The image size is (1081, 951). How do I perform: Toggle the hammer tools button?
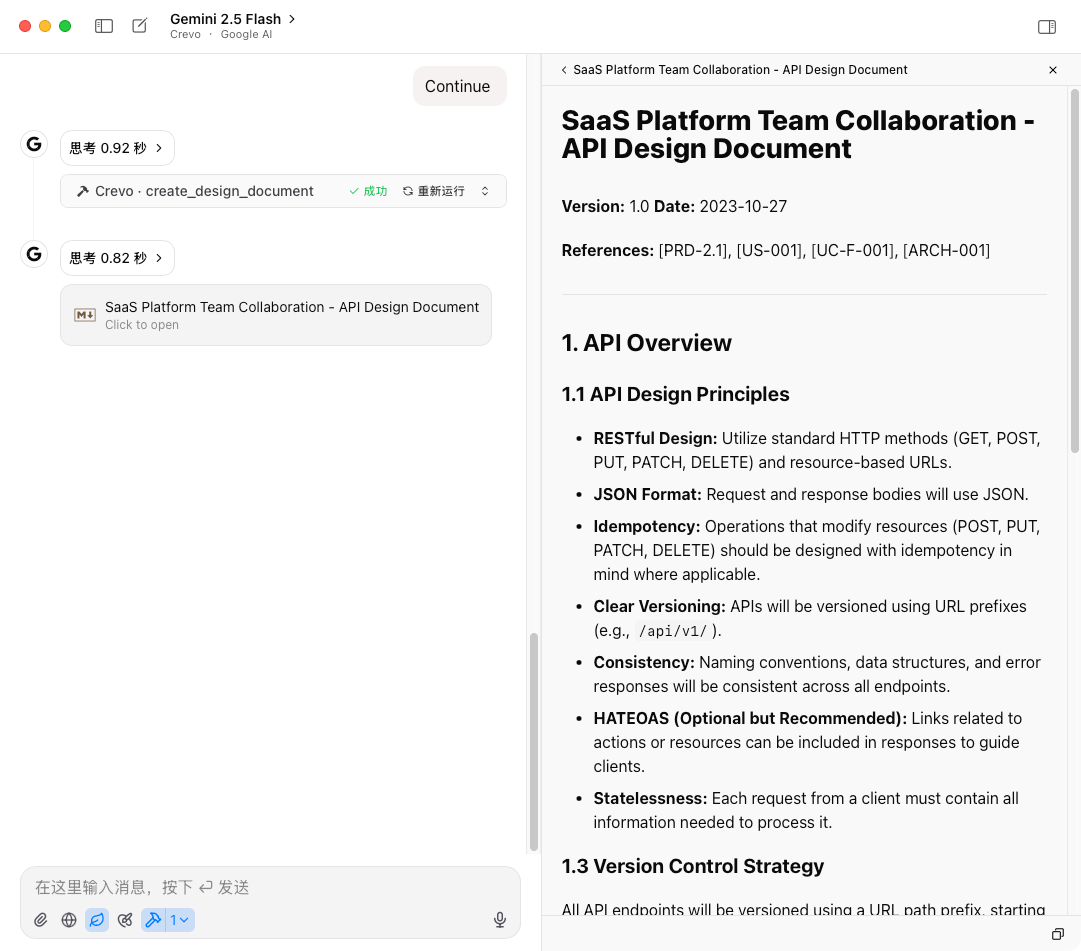tap(153, 920)
